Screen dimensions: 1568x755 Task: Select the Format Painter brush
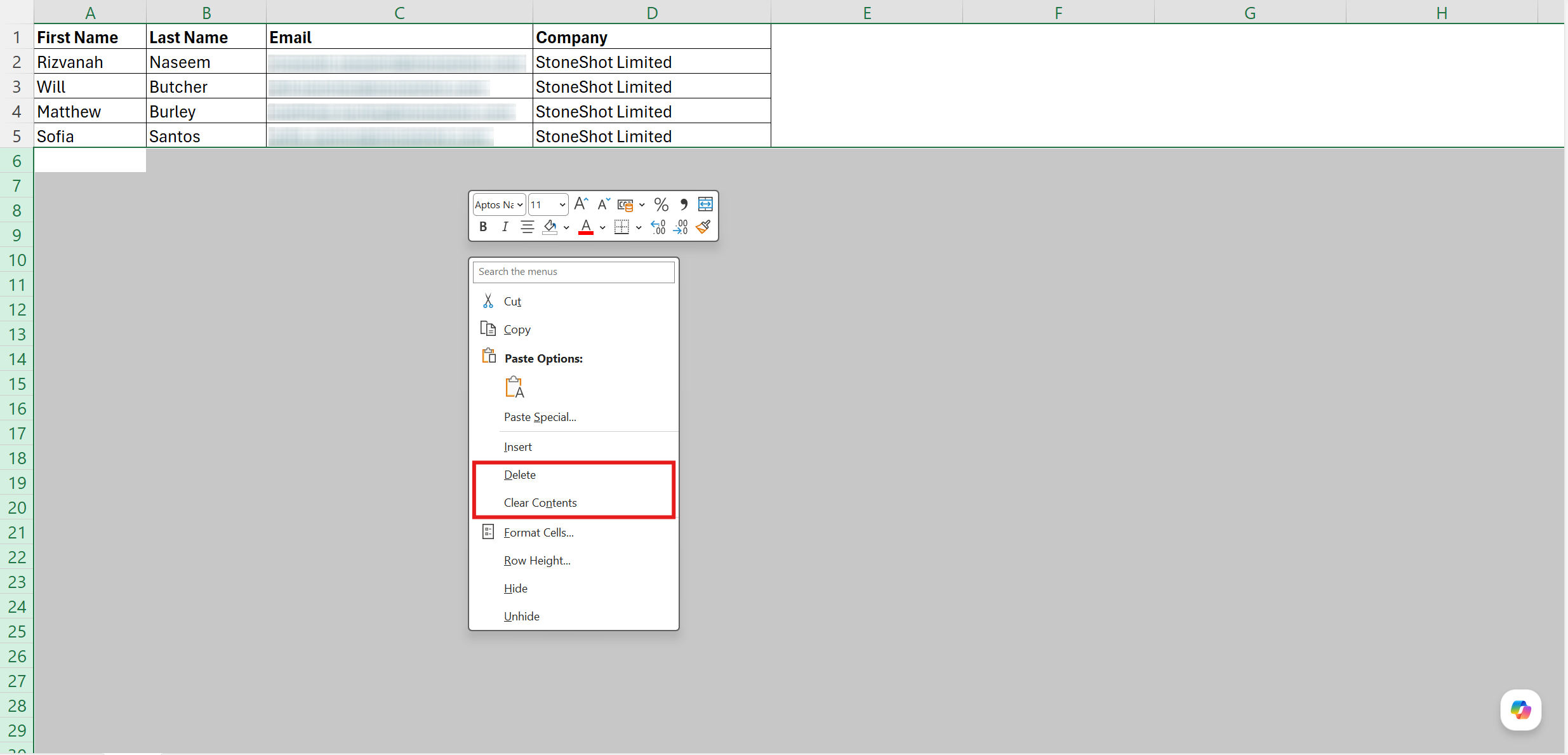tap(703, 227)
